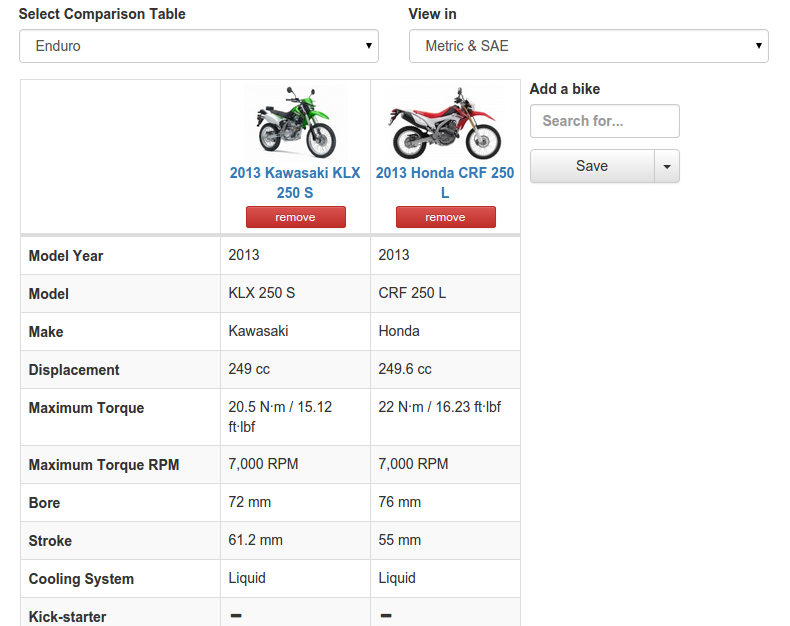Click the Add a bike heading
The image size is (790, 626).
click(x=565, y=89)
